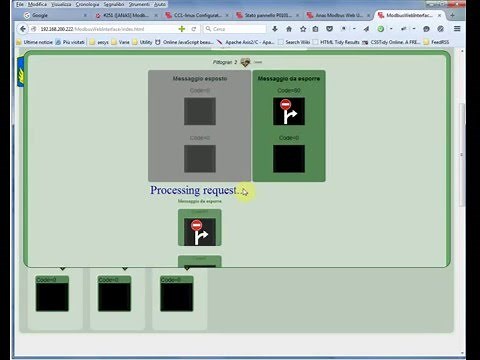Click the chat bubble toolbar icon

point(426,29)
